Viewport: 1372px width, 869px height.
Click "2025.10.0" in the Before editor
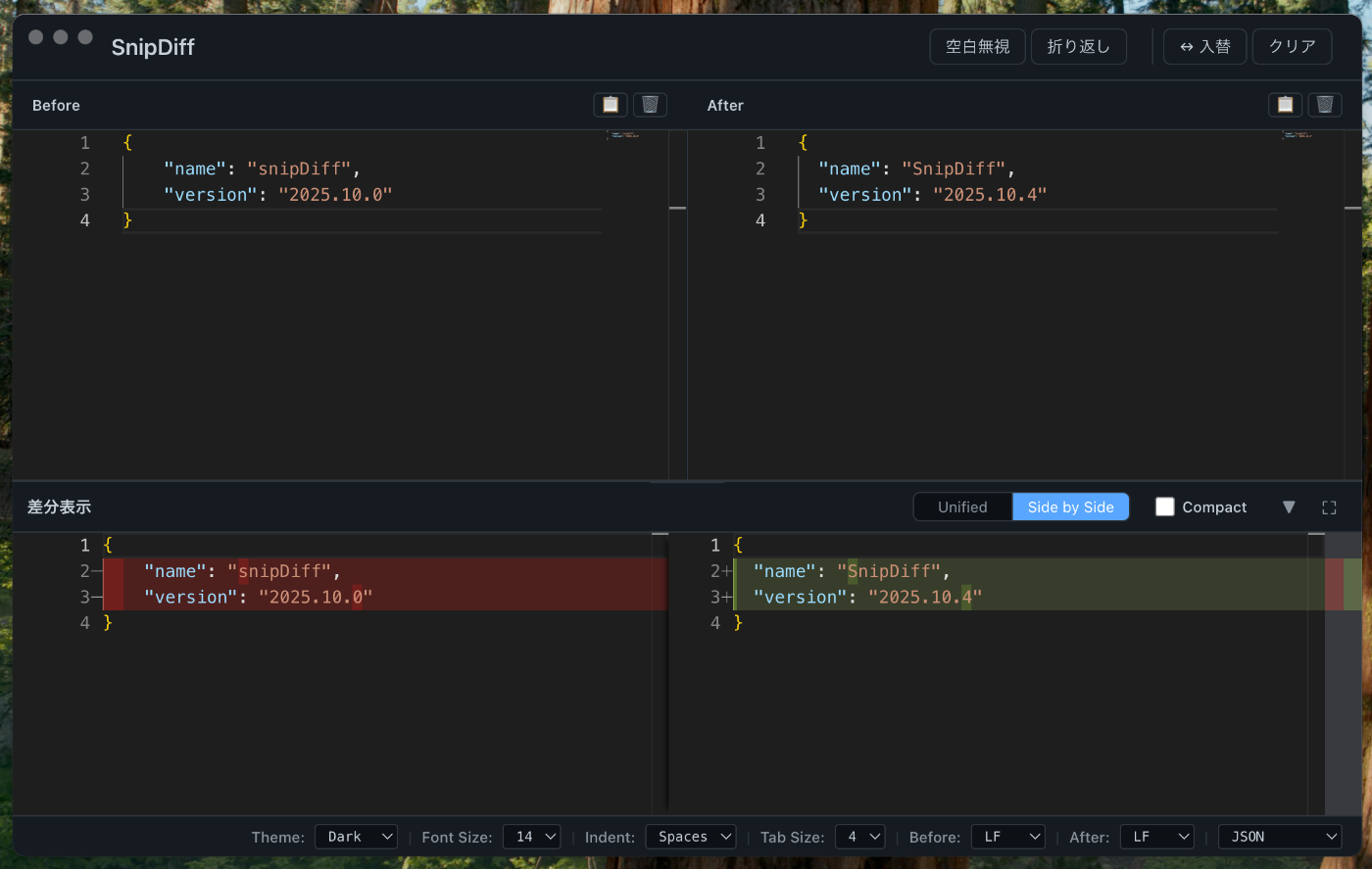point(335,194)
